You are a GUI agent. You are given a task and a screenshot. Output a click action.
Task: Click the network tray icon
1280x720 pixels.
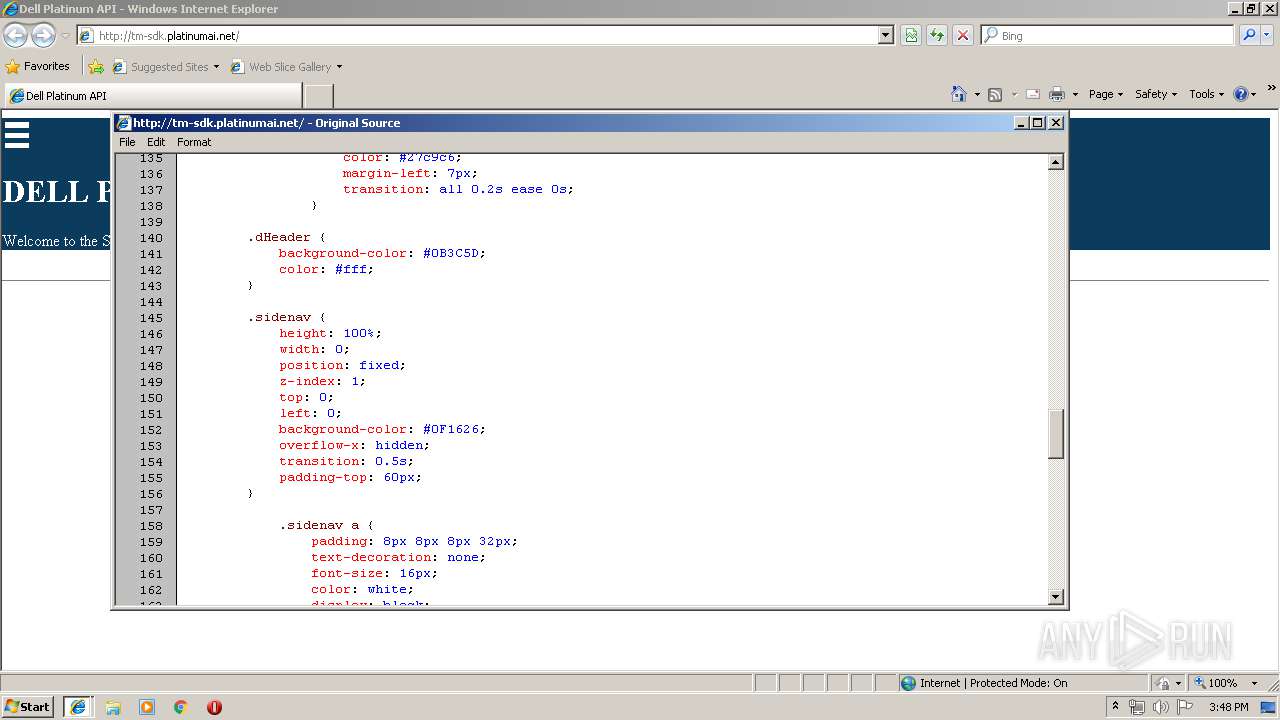1137,707
